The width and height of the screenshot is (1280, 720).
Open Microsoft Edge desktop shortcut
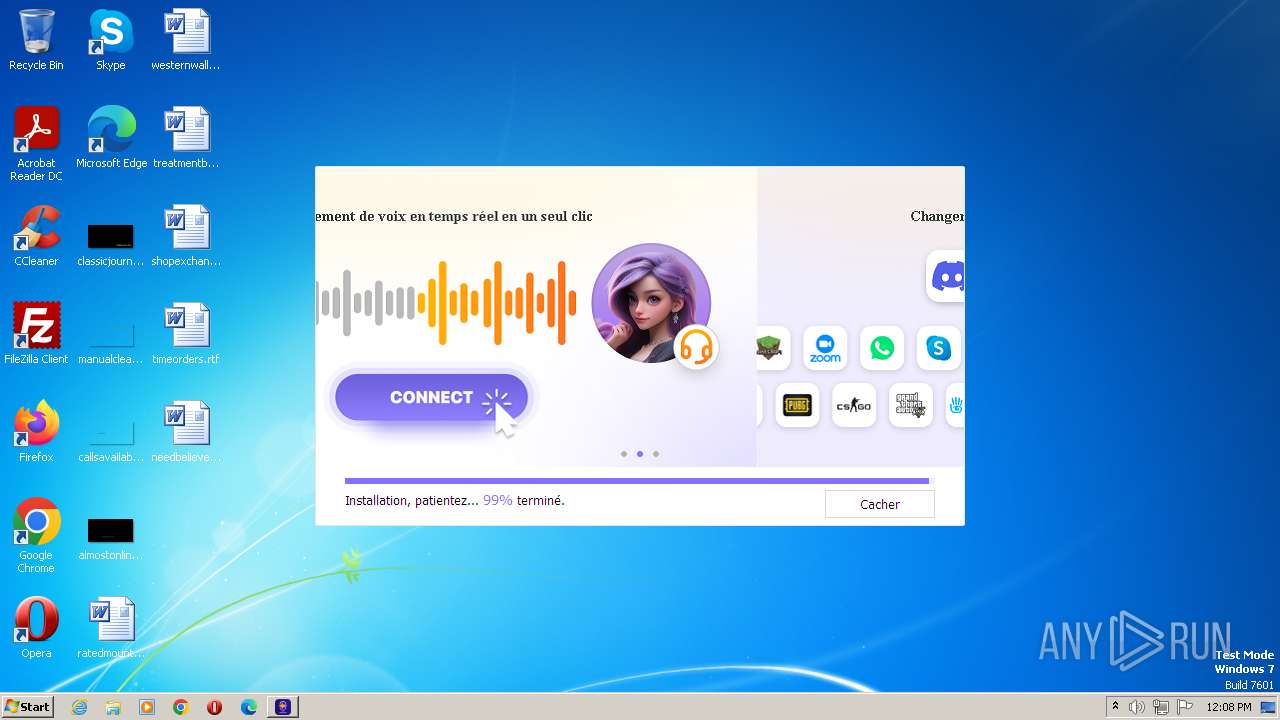click(x=111, y=138)
